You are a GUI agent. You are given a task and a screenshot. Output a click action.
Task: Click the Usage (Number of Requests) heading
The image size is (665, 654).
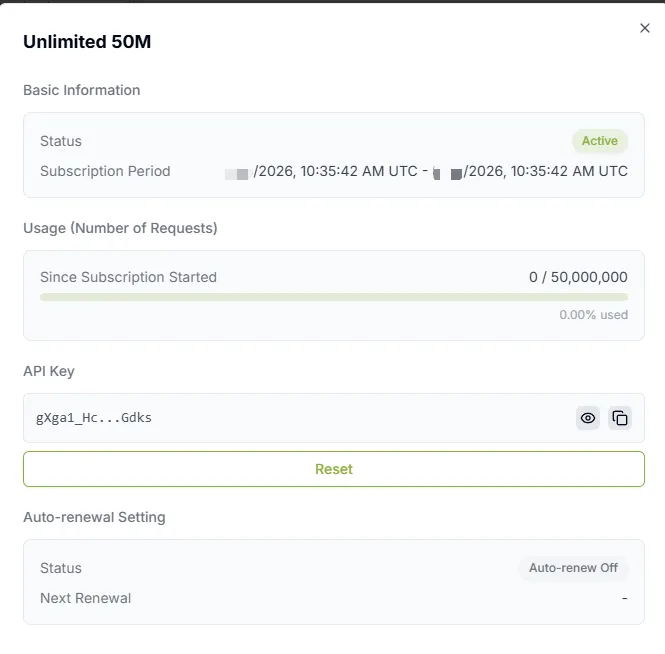pos(120,228)
